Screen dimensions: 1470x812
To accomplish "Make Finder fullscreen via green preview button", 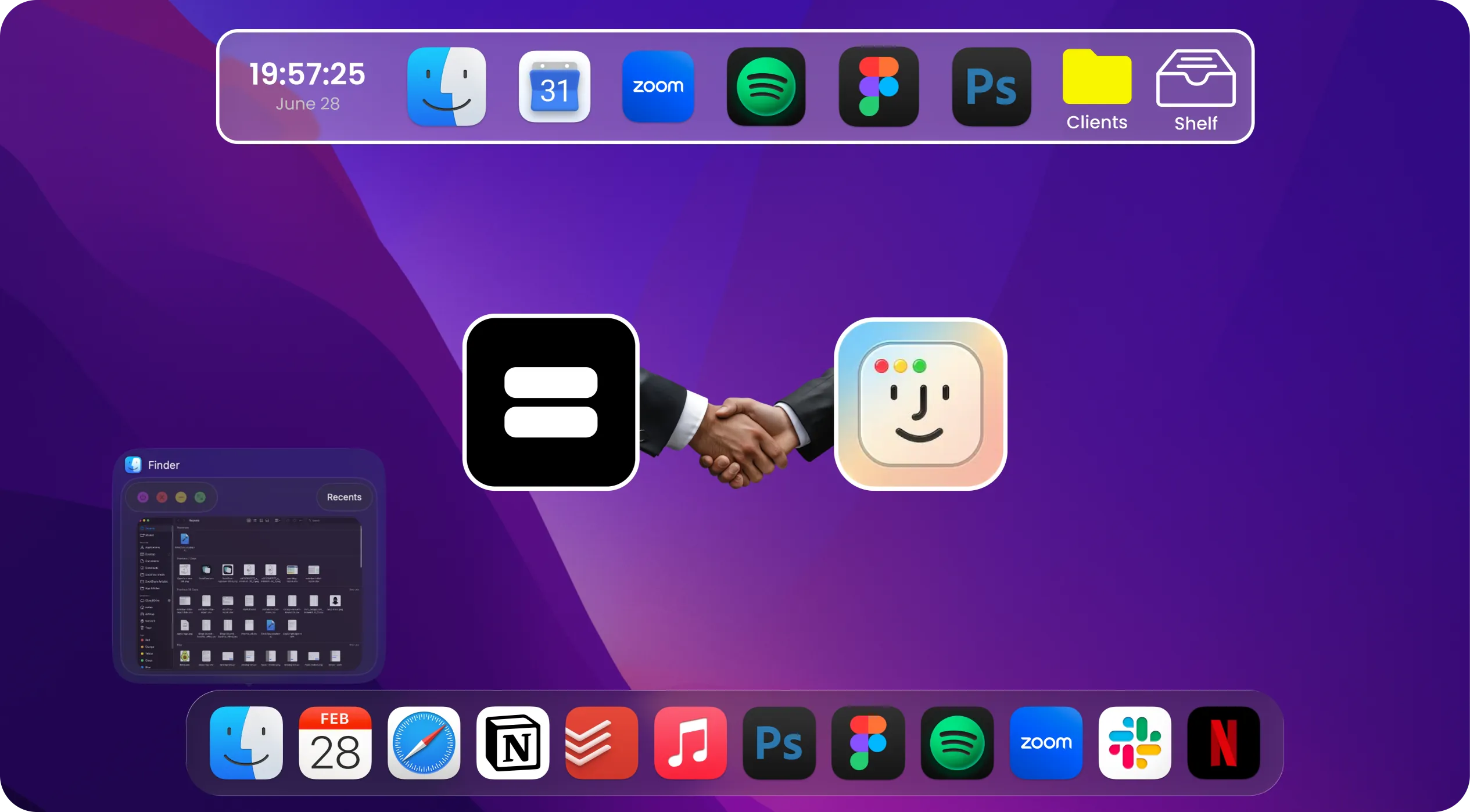I will pyautogui.click(x=200, y=497).
